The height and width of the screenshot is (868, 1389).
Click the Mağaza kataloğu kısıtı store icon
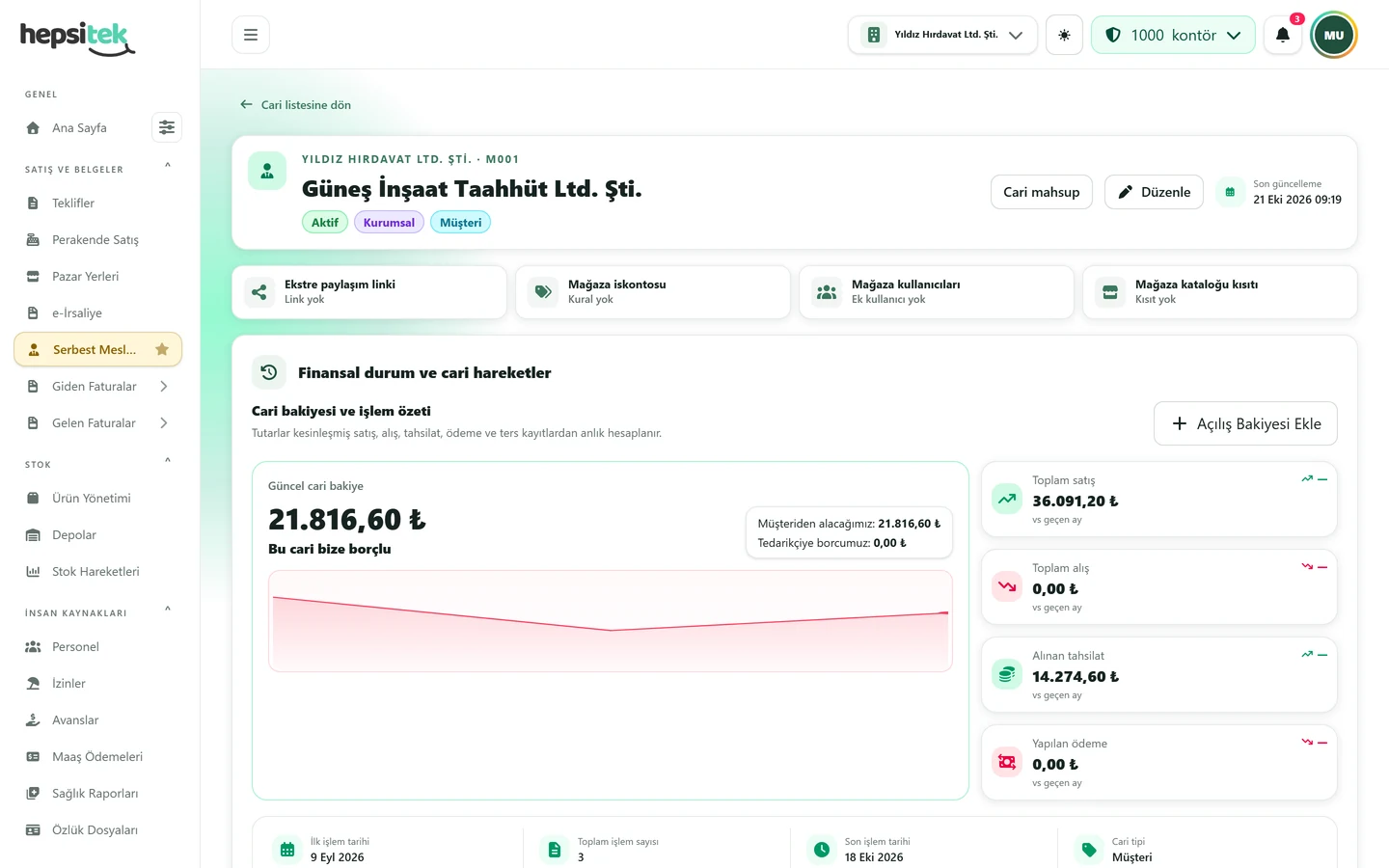(1110, 292)
